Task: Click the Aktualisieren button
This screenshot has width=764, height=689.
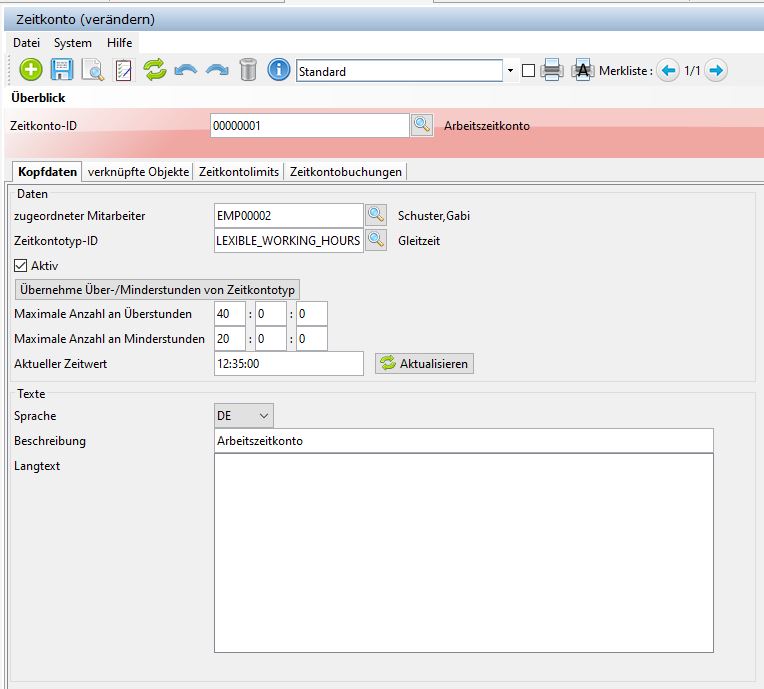Action: [424, 364]
